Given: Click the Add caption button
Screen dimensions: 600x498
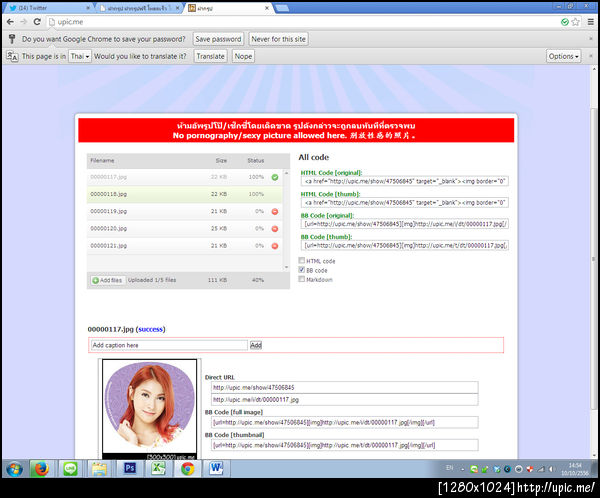Looking at the screenshot, I should tap(256, 345).
